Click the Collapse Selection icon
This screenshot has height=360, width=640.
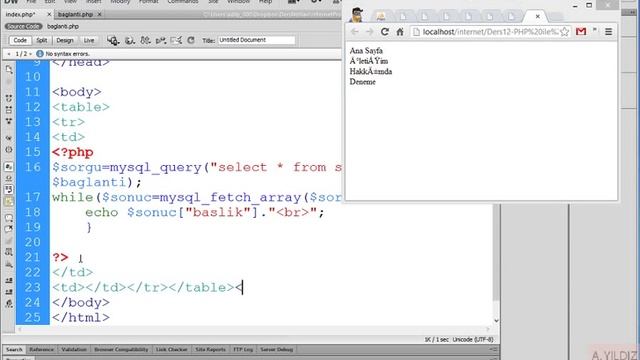pyautogui.click(x=9, y=110)
